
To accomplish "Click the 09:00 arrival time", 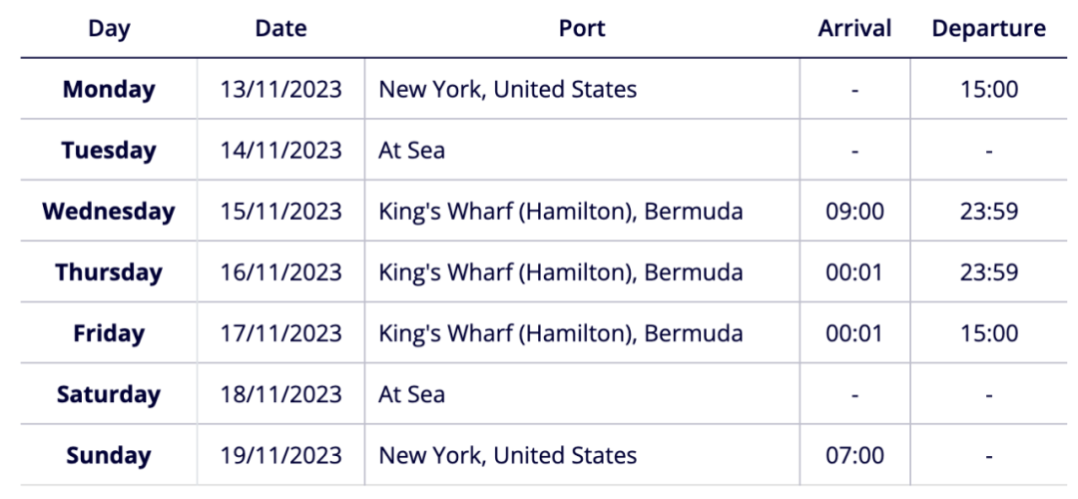I will [x=855, y=211].
